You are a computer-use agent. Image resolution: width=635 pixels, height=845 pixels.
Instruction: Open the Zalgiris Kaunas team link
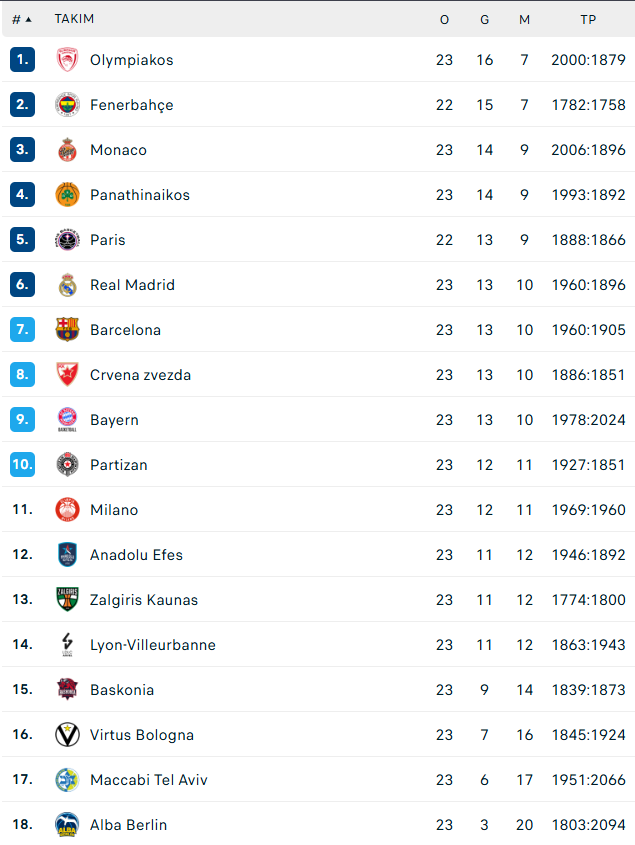click(144, 600)
